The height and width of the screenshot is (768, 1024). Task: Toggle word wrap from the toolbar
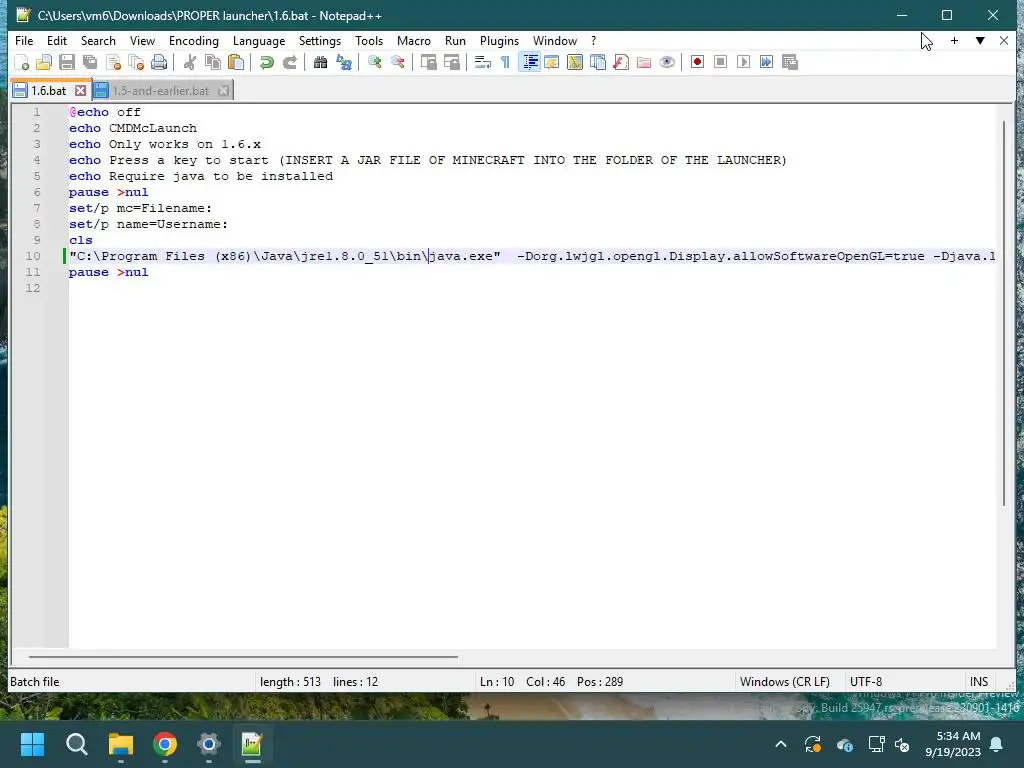483,62
